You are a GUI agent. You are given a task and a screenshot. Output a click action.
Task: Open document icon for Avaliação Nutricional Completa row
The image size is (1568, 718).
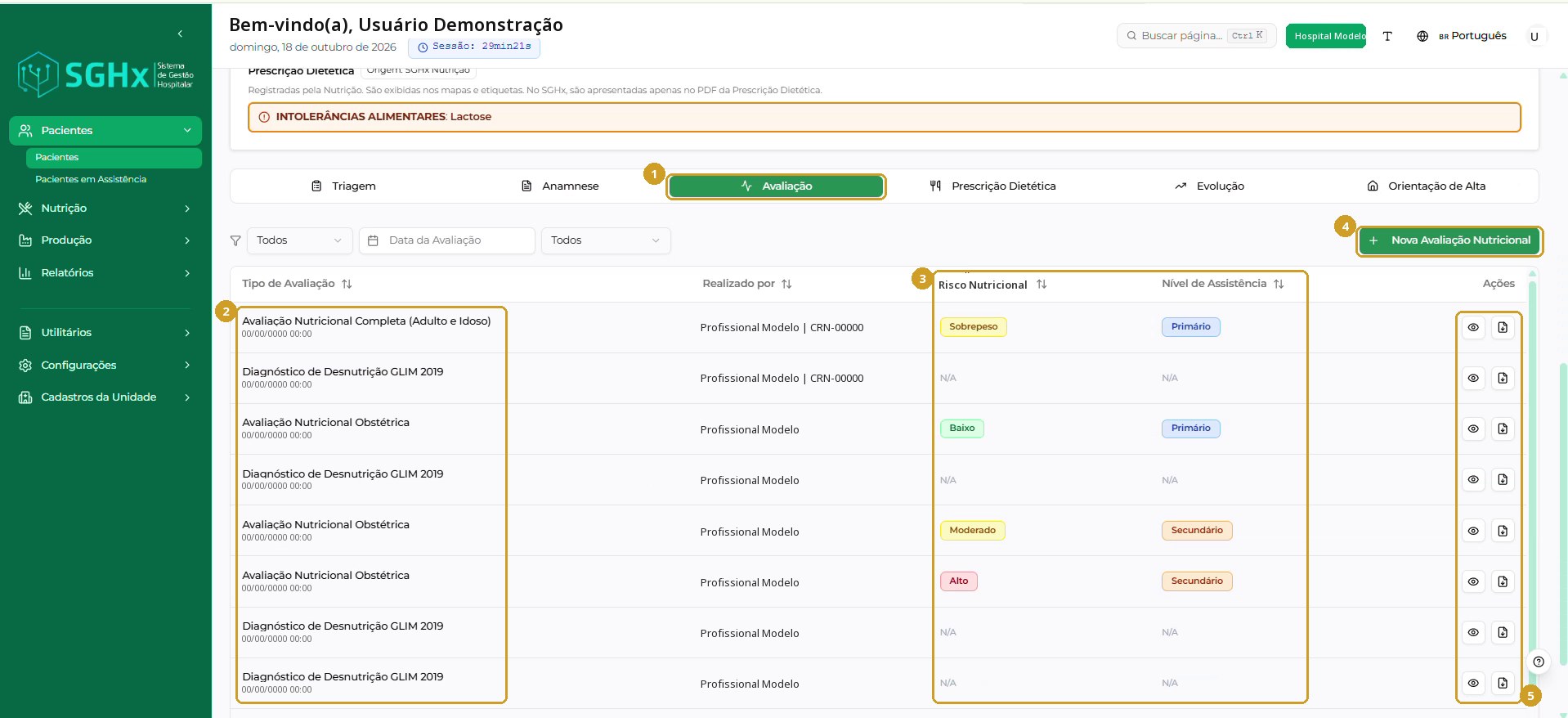(1503, 327)
